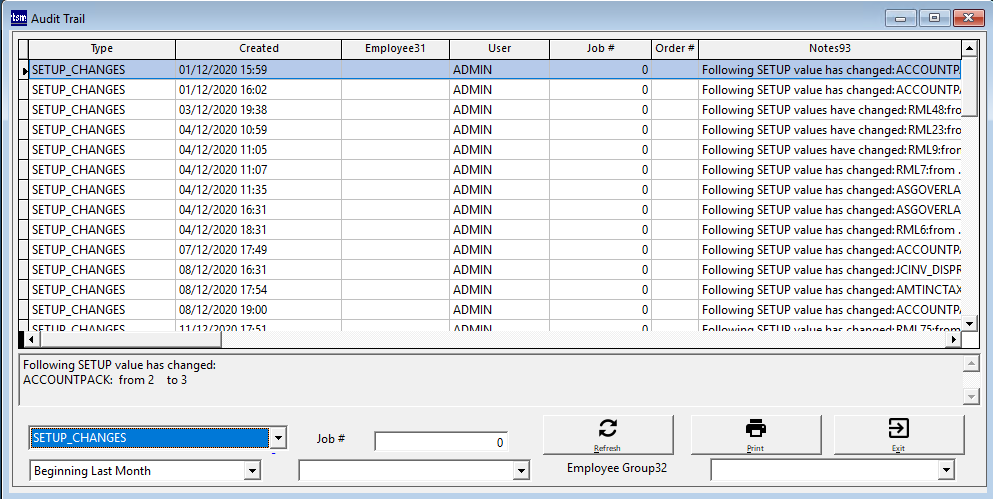Click the horizontal scrollbar right arrow

click(x=954, y=339)
